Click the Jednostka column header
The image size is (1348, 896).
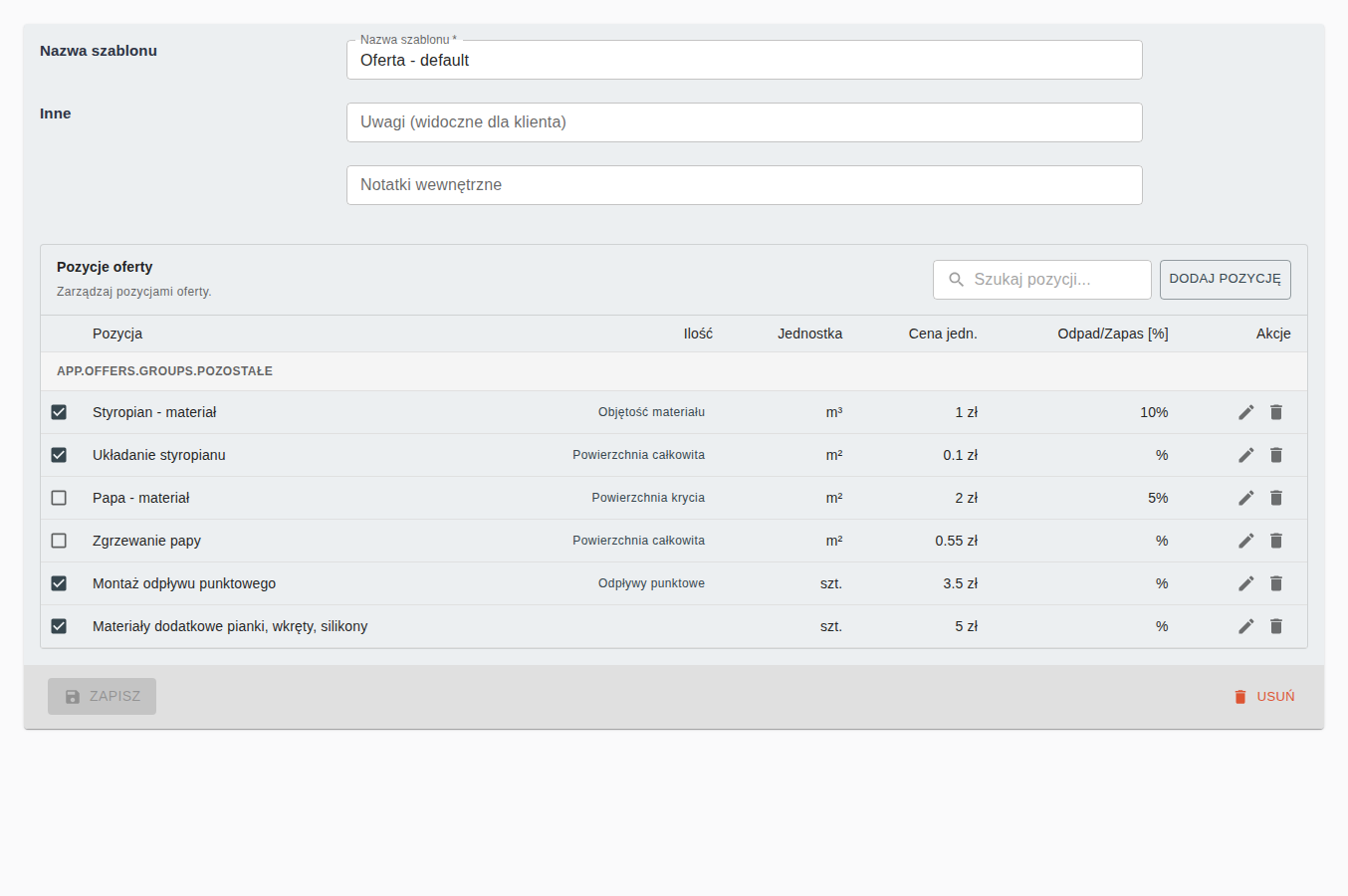[809, 334]
